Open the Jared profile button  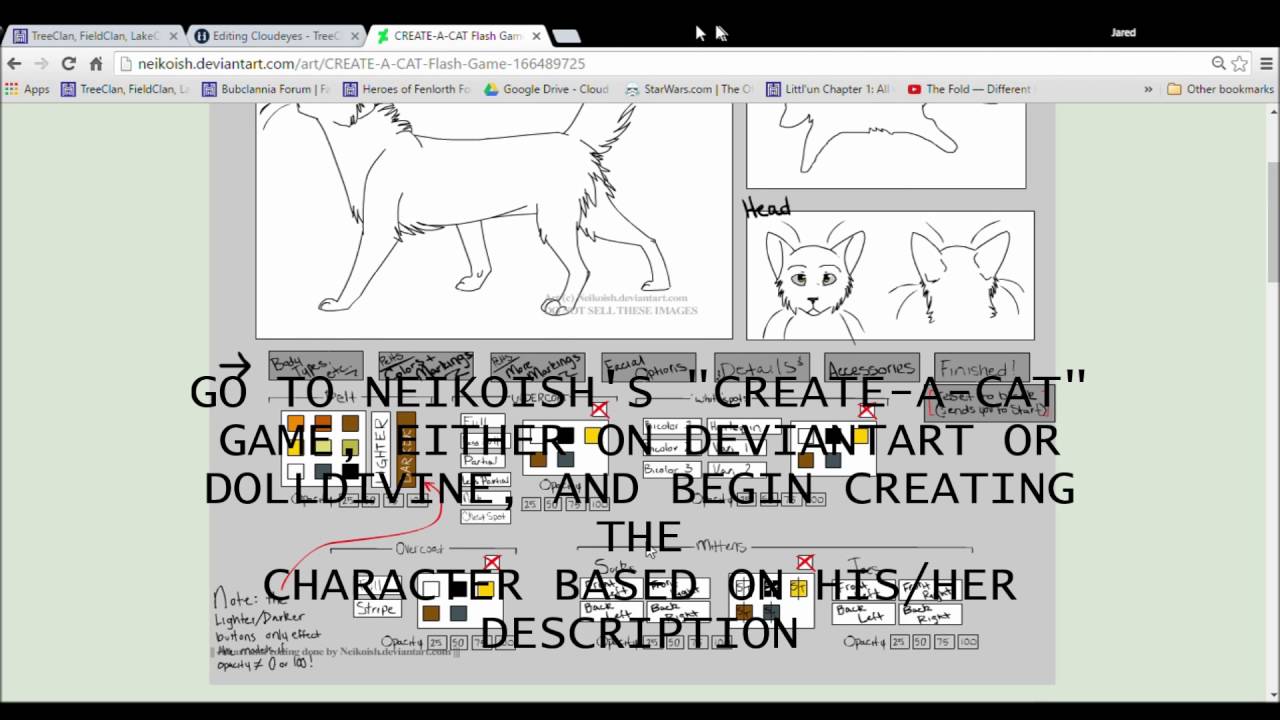tap(1123, 33)
